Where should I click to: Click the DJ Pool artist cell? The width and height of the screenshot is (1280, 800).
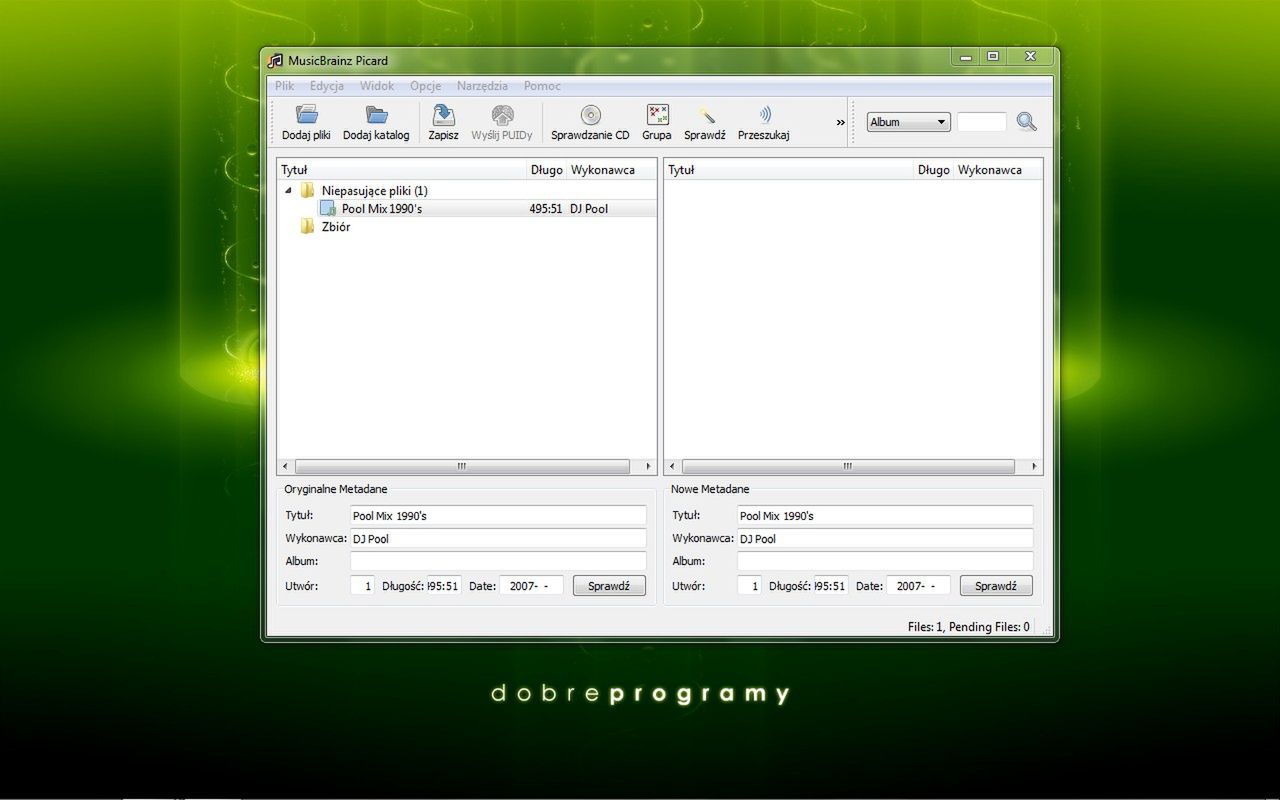pyautogui.click(x=589, y=208)
